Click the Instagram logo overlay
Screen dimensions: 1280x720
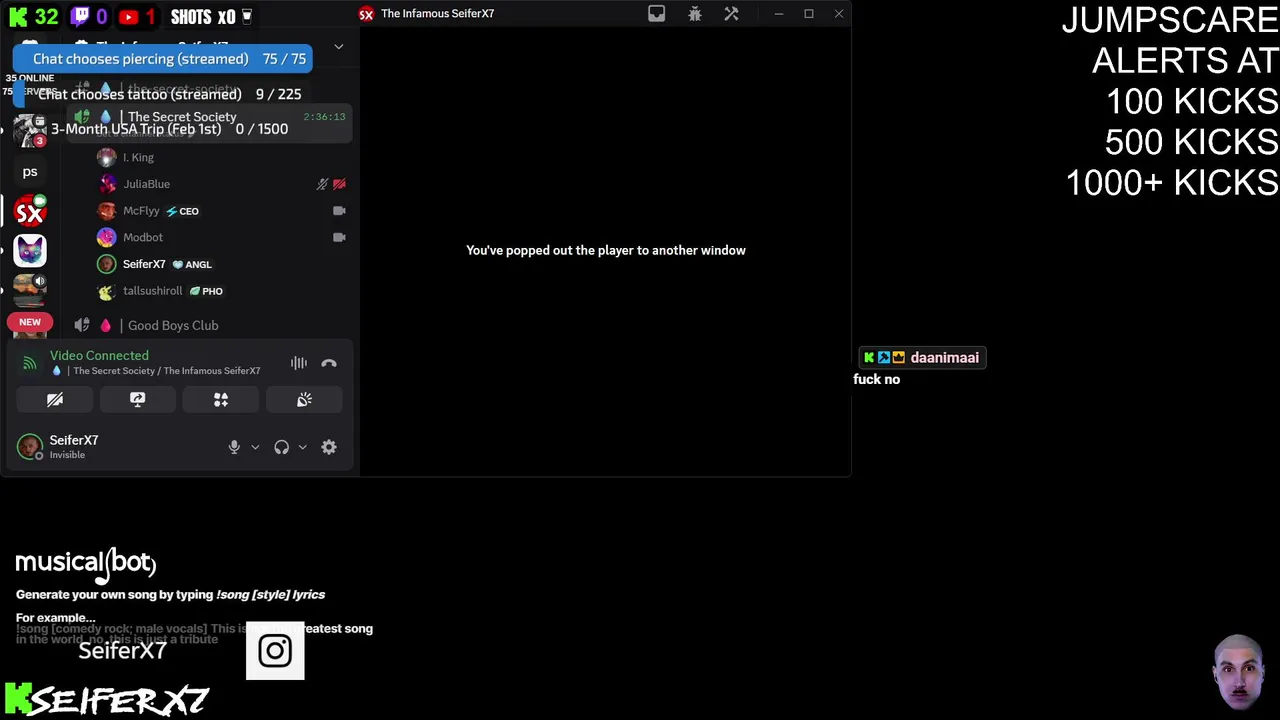point(275,651)
